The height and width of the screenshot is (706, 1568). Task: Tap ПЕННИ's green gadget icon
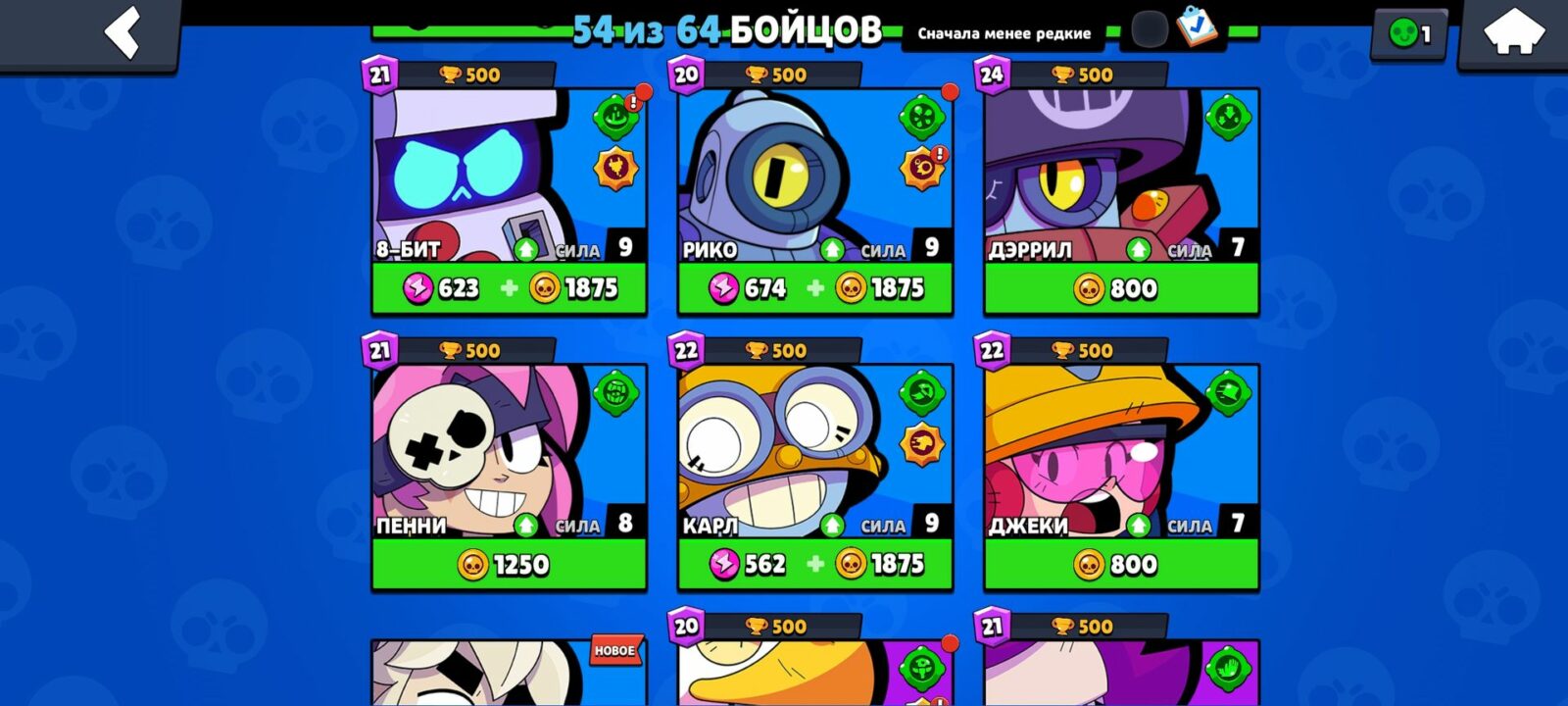click(x=615, y=392)
